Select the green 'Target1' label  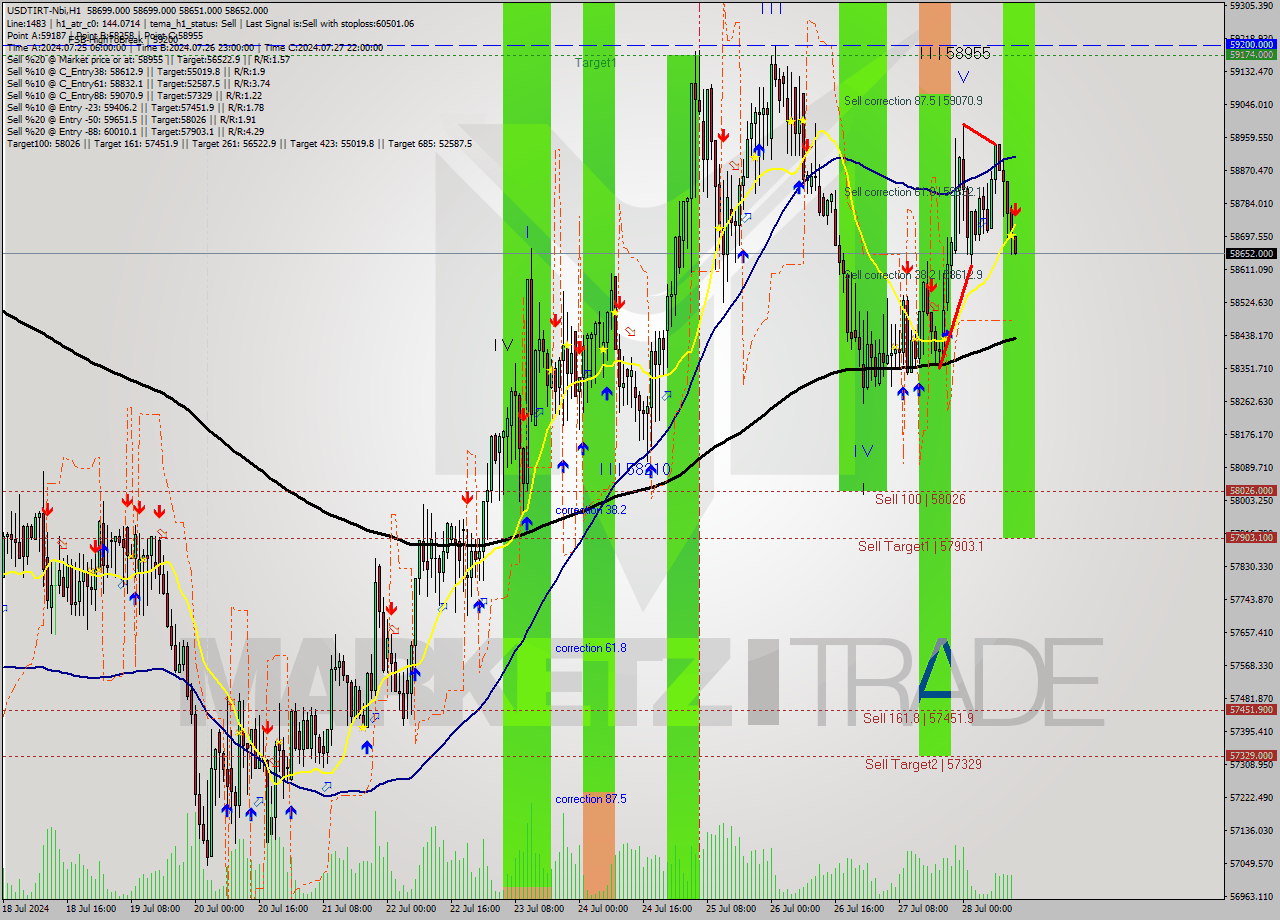[x=595, y=62]
